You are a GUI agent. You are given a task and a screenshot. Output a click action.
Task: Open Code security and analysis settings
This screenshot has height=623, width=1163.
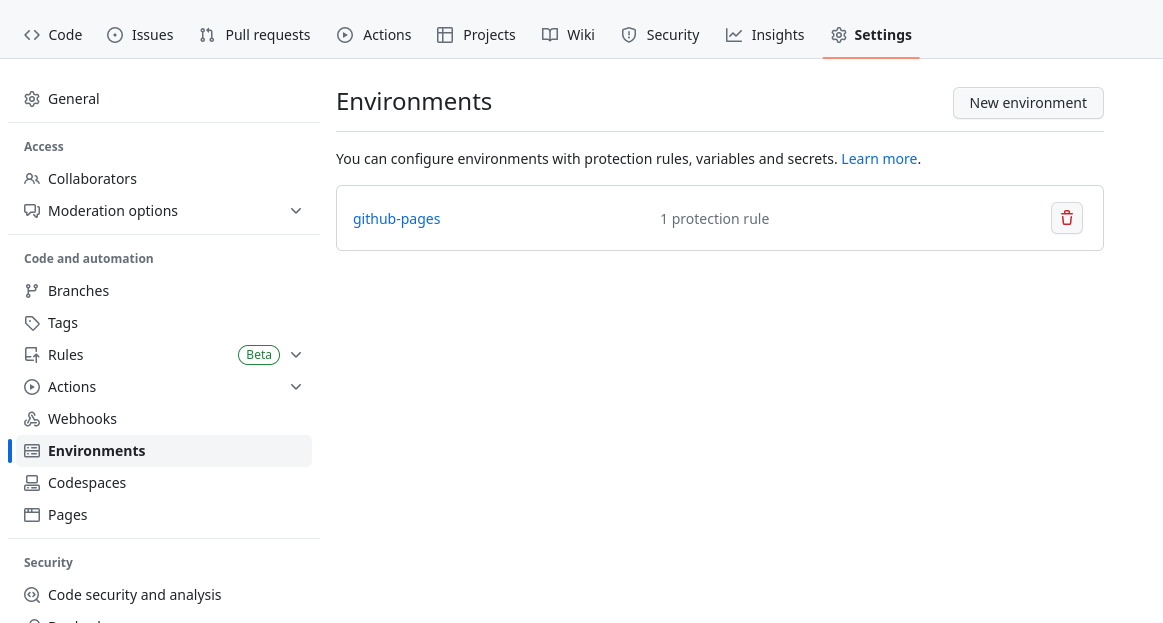tap(134, 594)
